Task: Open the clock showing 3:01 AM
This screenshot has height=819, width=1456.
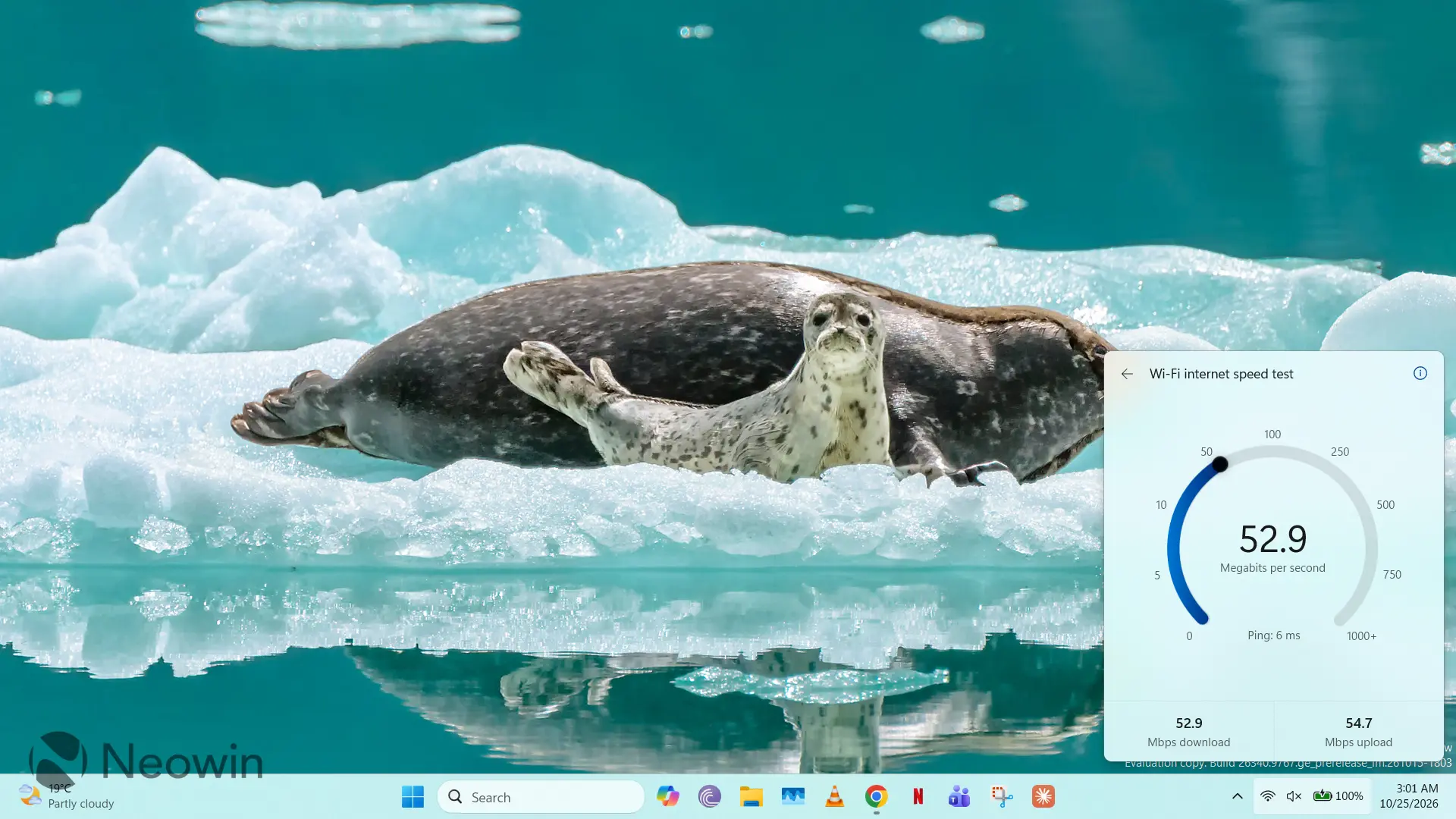Action: coord(1409,796)
